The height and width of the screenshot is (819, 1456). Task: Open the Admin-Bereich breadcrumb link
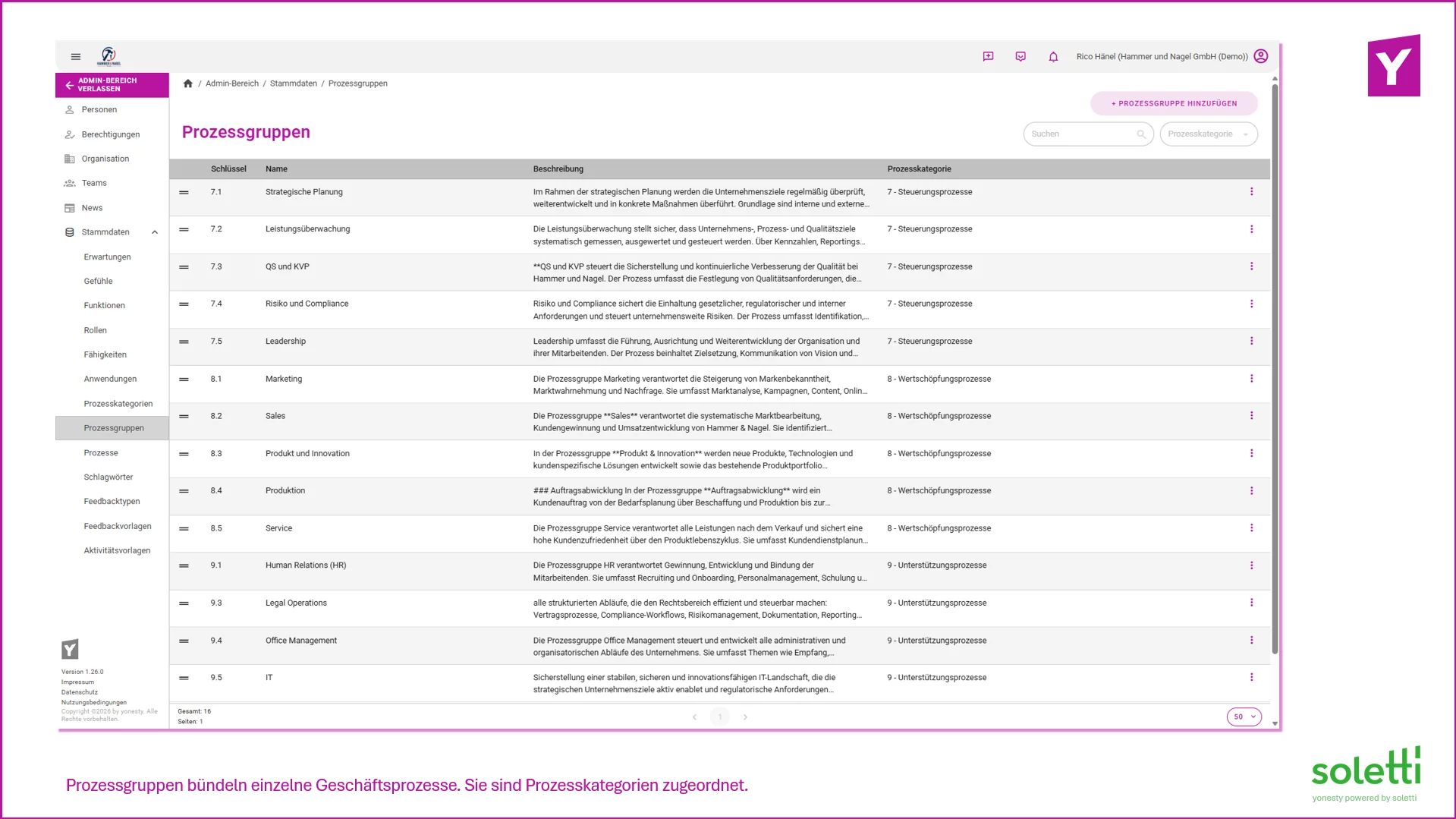point(232,83)
